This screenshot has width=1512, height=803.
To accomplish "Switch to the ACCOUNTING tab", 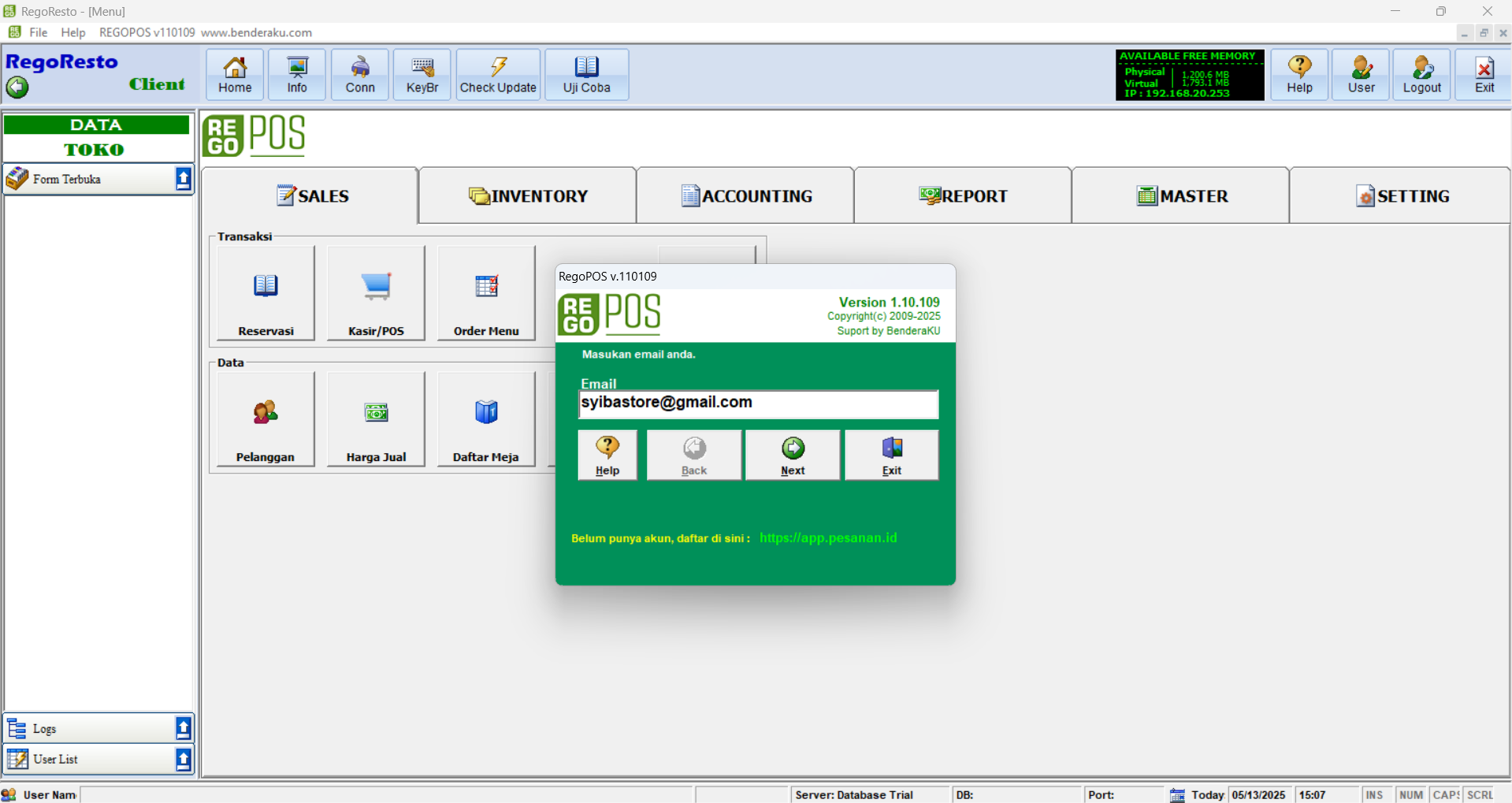I will tap(745, 195).
